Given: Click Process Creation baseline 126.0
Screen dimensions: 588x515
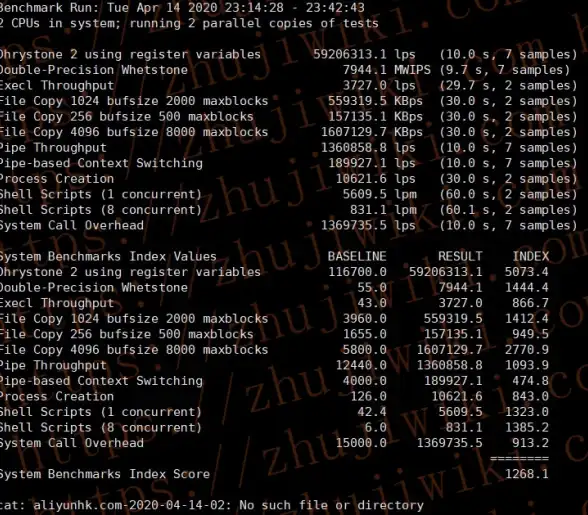Looking at the screenshot, I should (x=368, y=396).
